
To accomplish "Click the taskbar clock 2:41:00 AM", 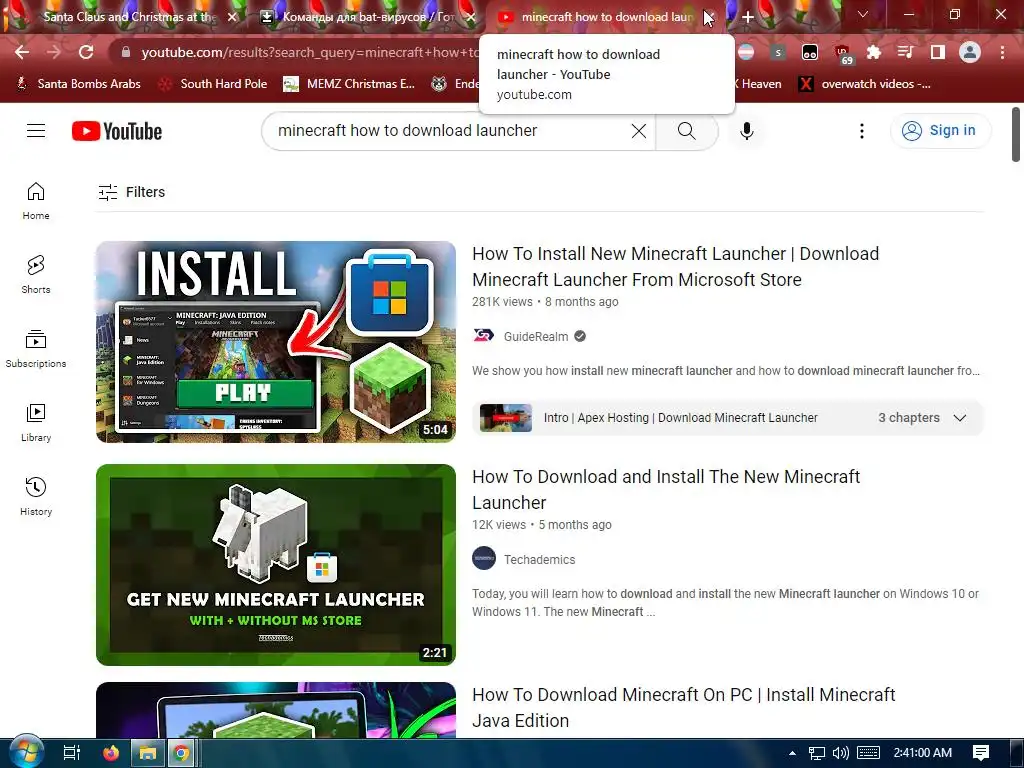I will (x=922, y=753).
